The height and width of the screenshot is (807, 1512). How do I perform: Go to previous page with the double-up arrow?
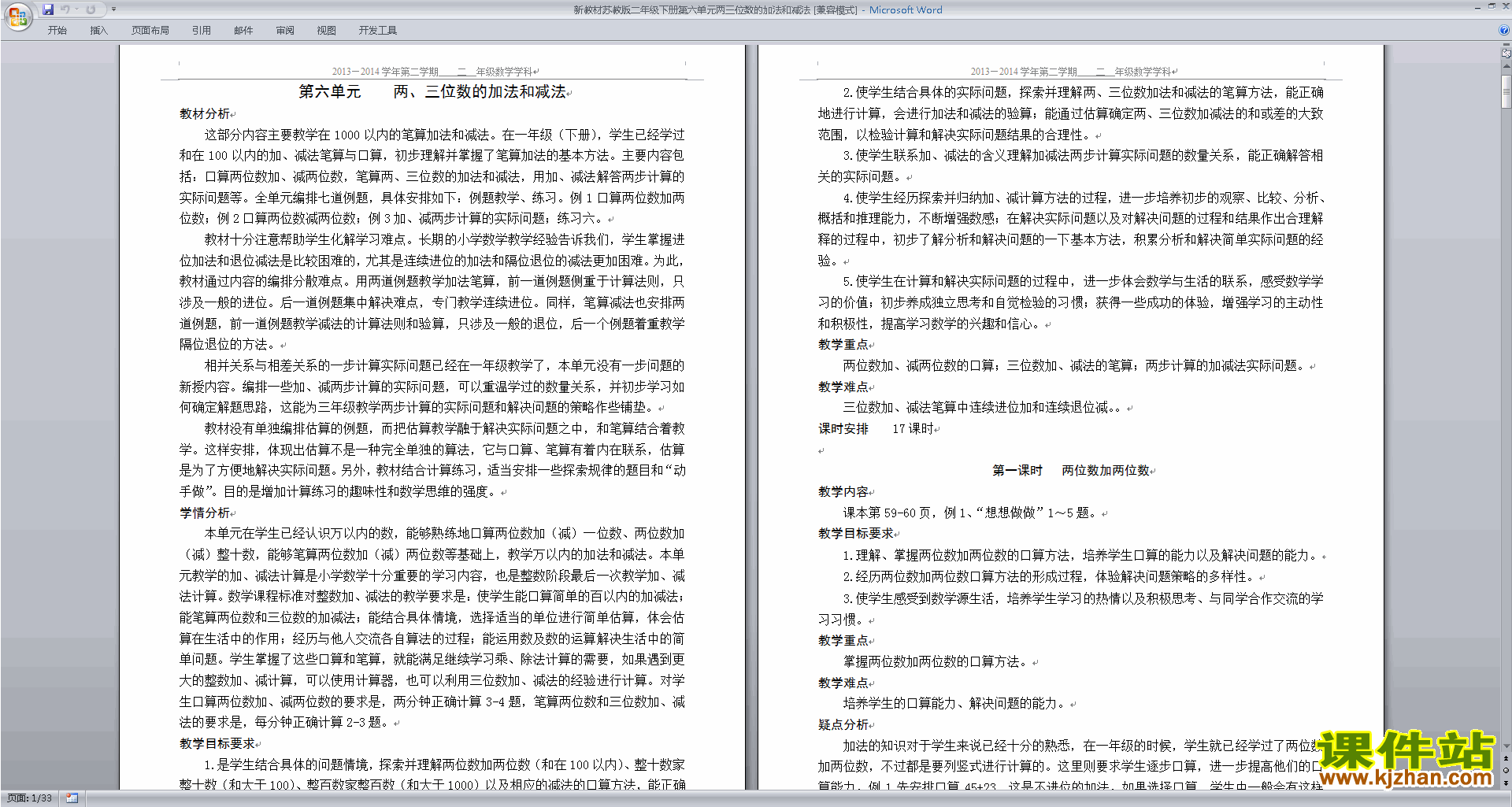tap(1506, 759)
